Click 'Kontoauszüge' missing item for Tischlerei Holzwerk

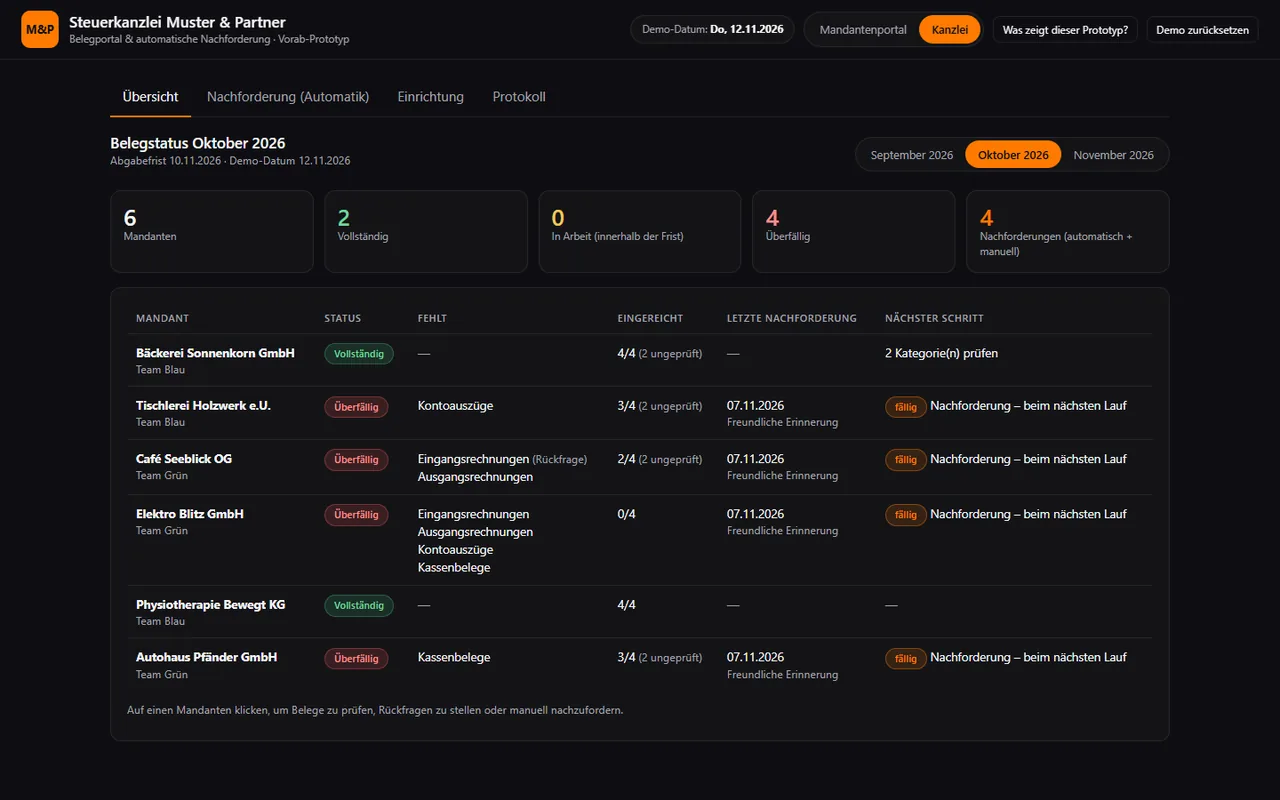tap(455, 406)
